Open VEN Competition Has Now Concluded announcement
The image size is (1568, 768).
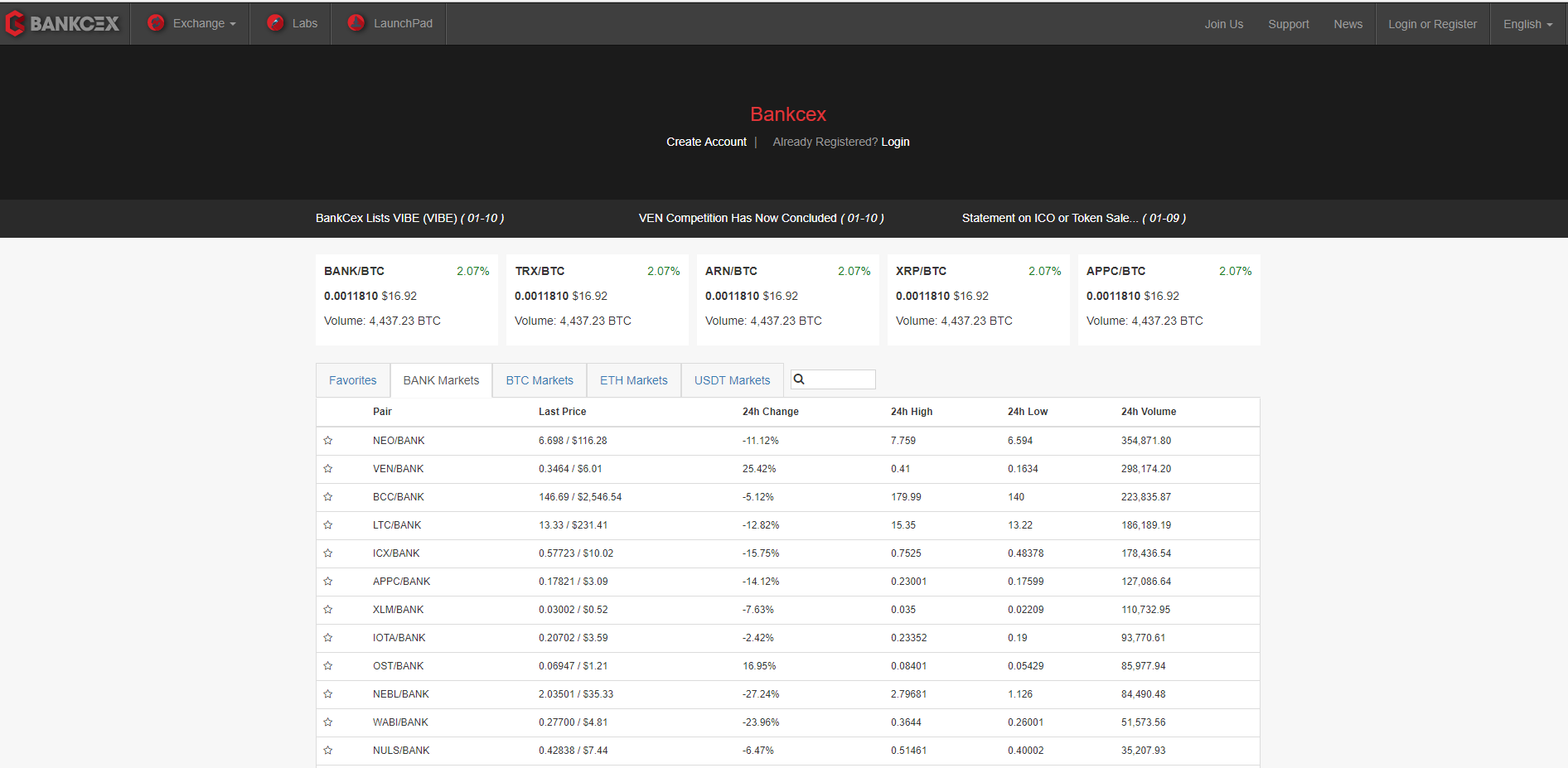pyautogui.click(x=761, y=218)
